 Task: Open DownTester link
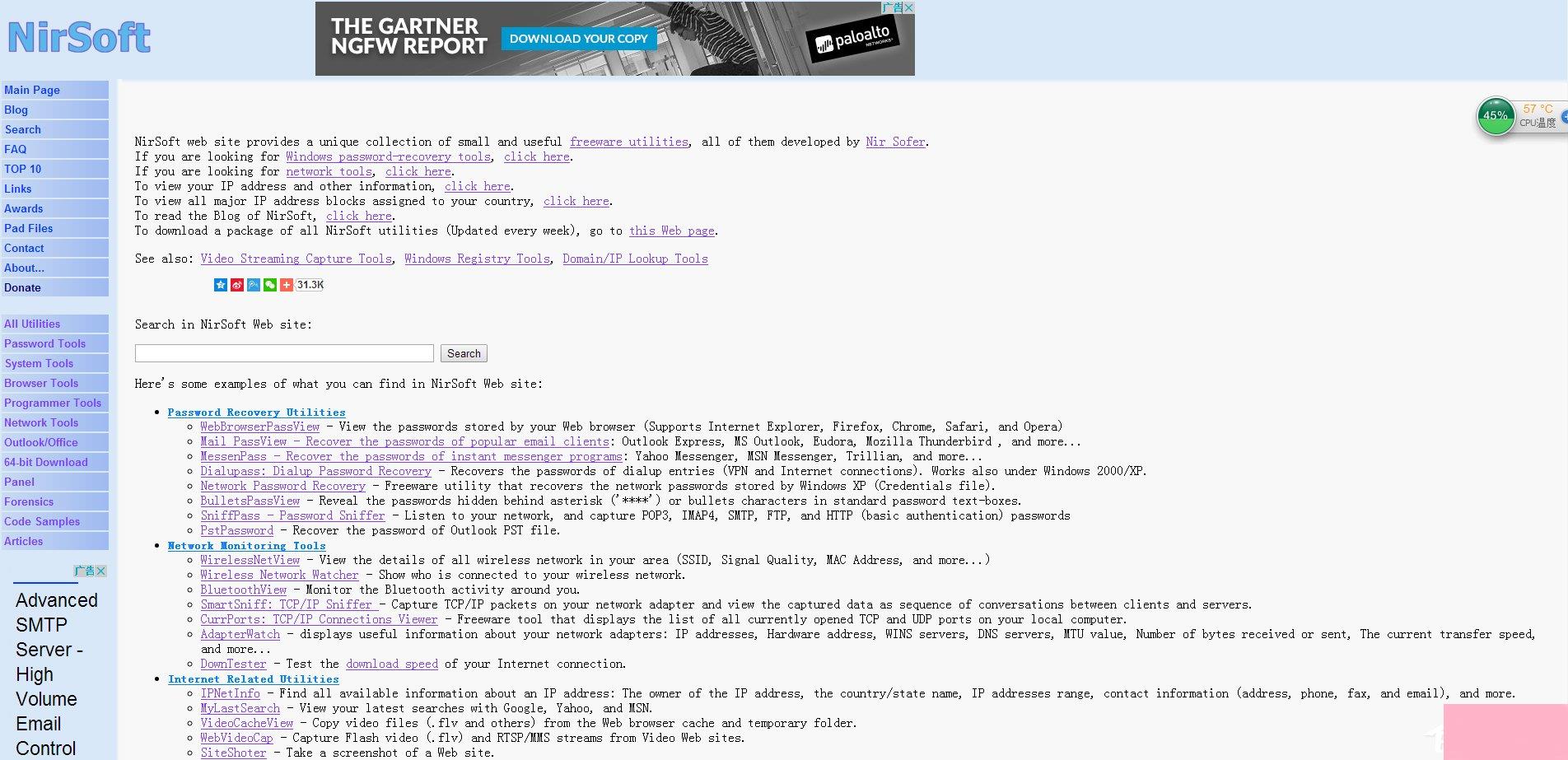[233, 664]
